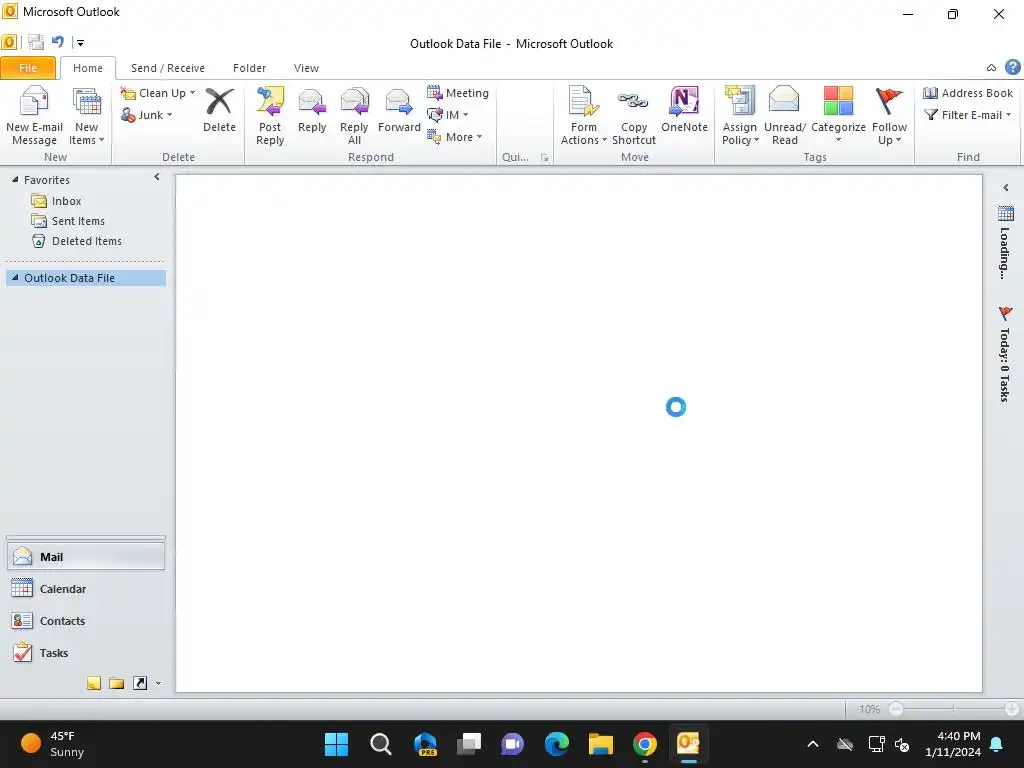
Task: Click the Undo quick access icon
Action: pos(58,42)
